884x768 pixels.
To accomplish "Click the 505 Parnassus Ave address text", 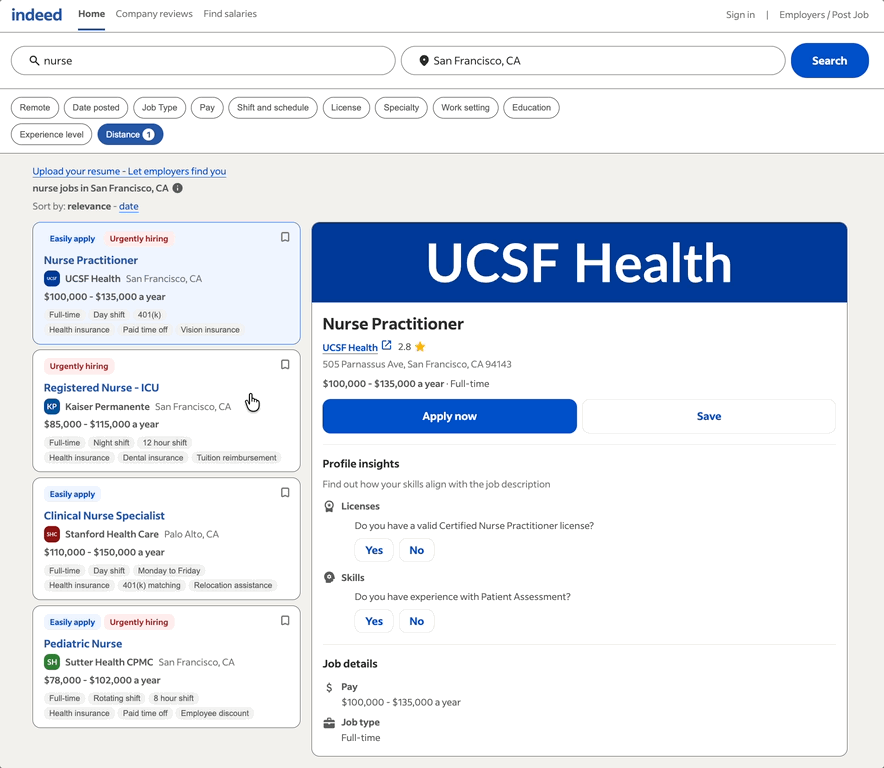I will click(x=417, y=364).
